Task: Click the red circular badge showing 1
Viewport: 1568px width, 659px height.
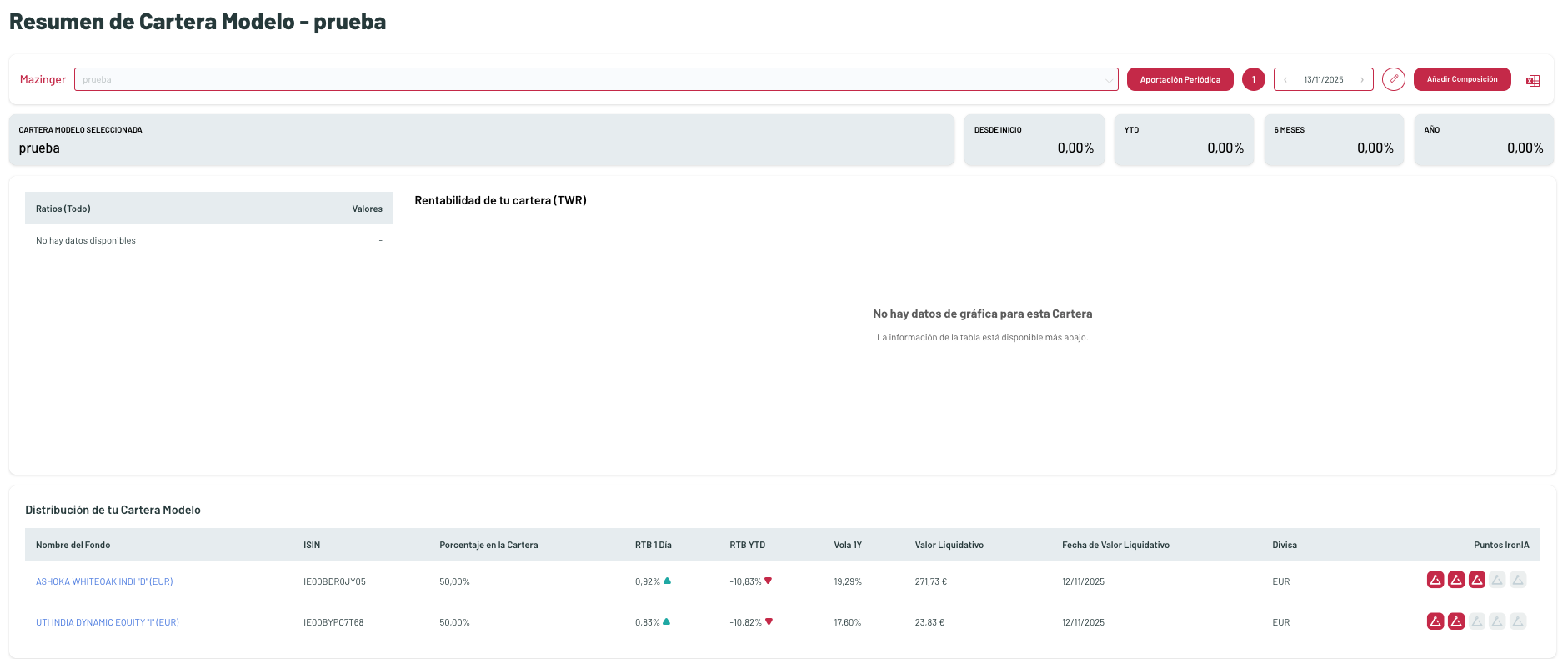Action: (1253, 79)
